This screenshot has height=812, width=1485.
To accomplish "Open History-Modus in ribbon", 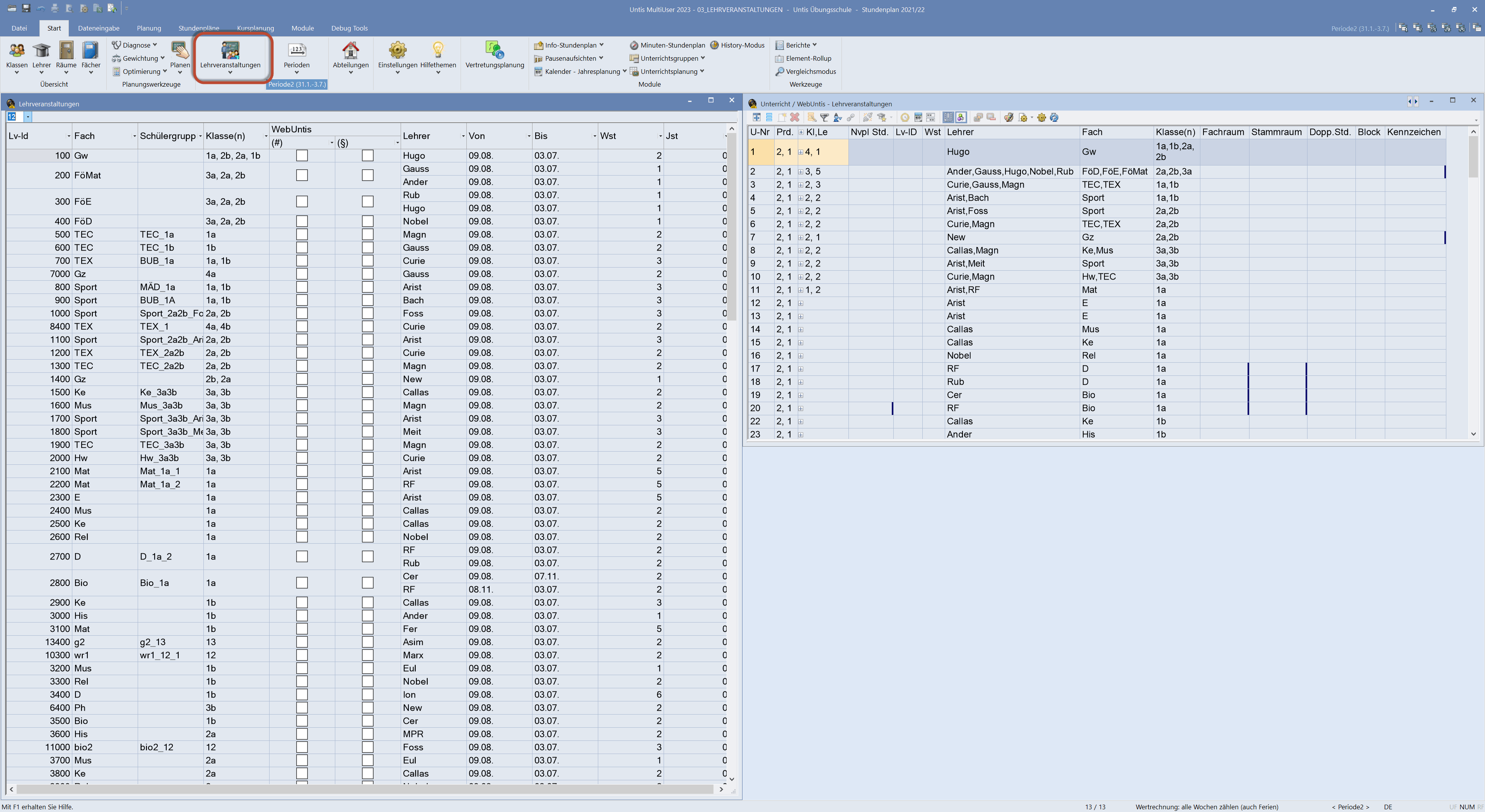I will (x=737, y=45).
